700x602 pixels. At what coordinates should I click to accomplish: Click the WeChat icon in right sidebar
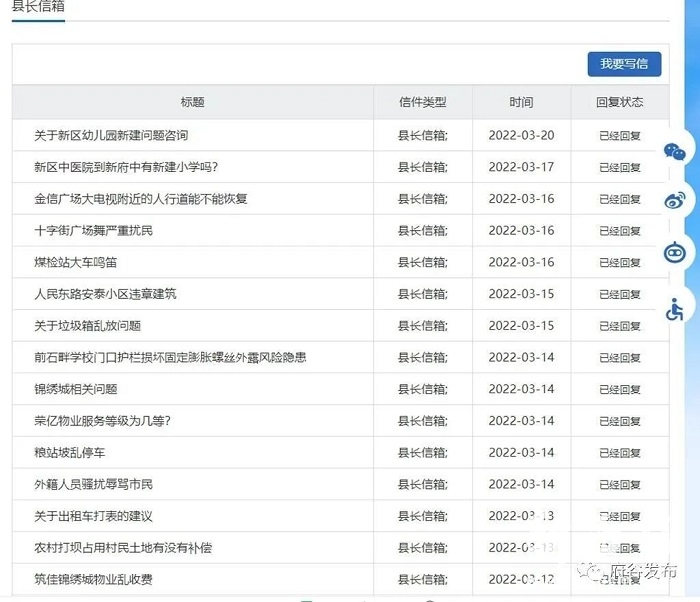[x=676, y=152]
